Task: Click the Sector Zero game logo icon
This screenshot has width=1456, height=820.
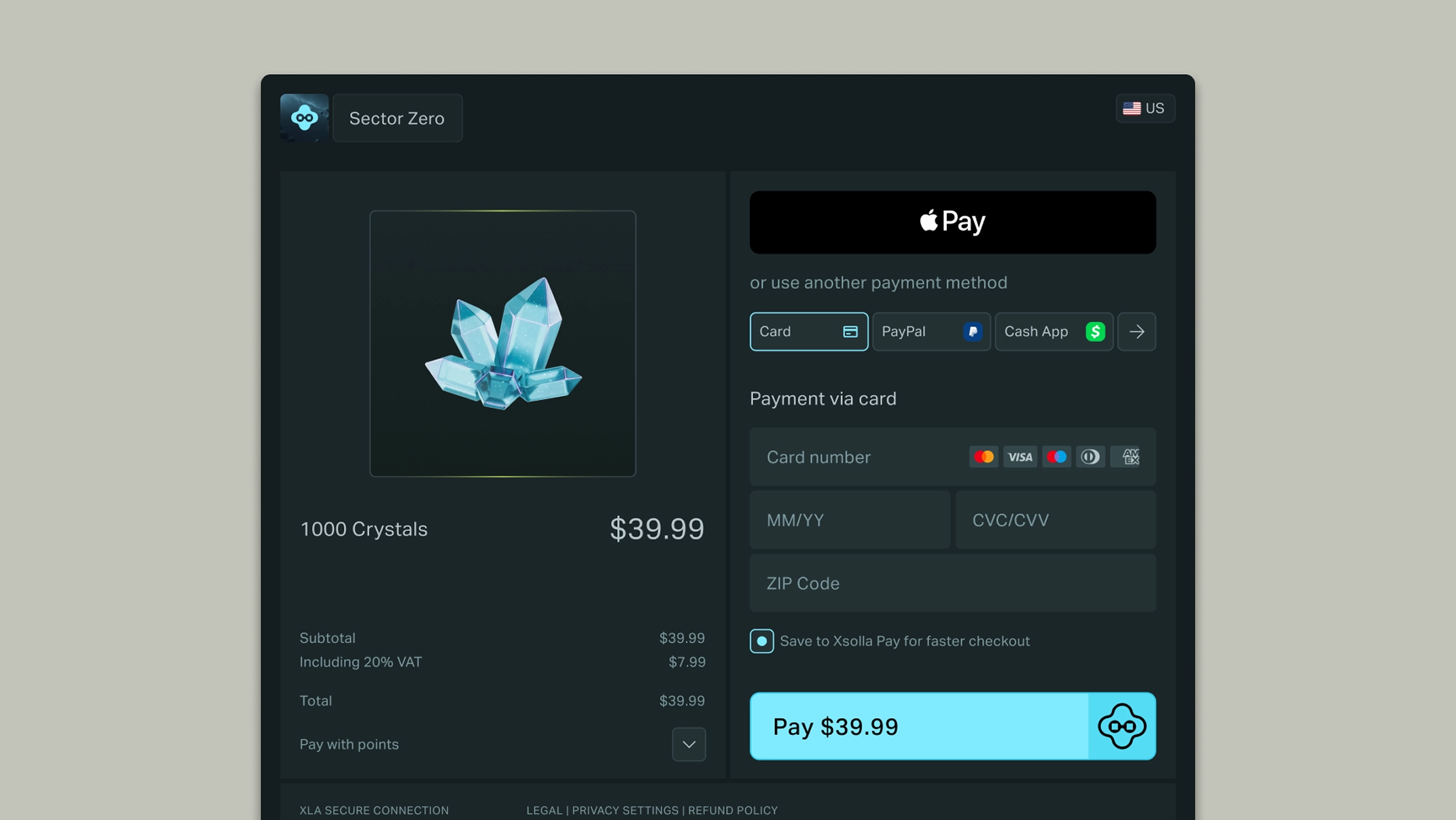Action: click(x=305, y=118)
